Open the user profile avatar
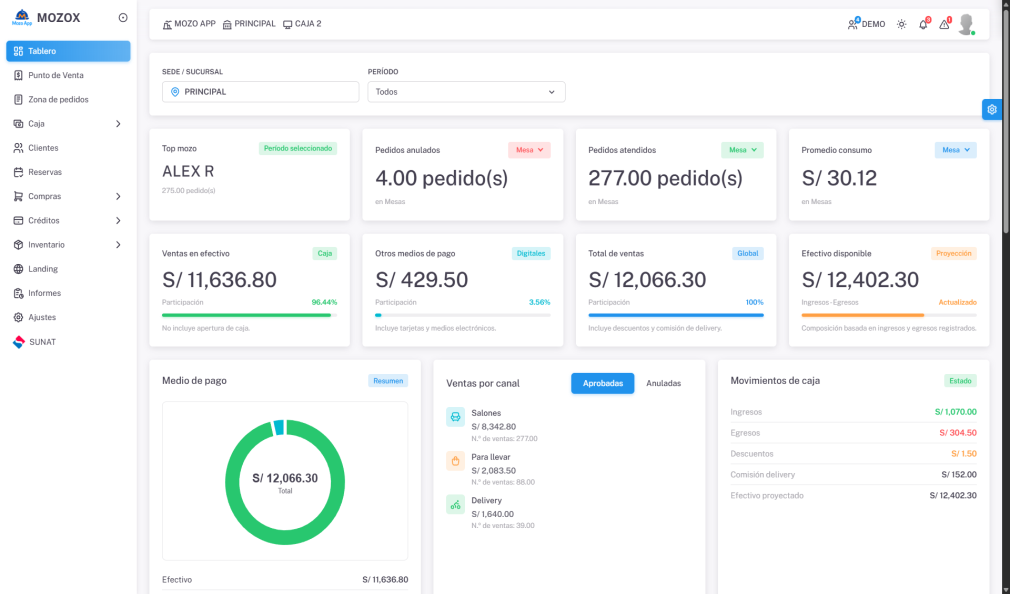Image resolution: width=1010 pixels, height=594 pixels. [967, 23]
